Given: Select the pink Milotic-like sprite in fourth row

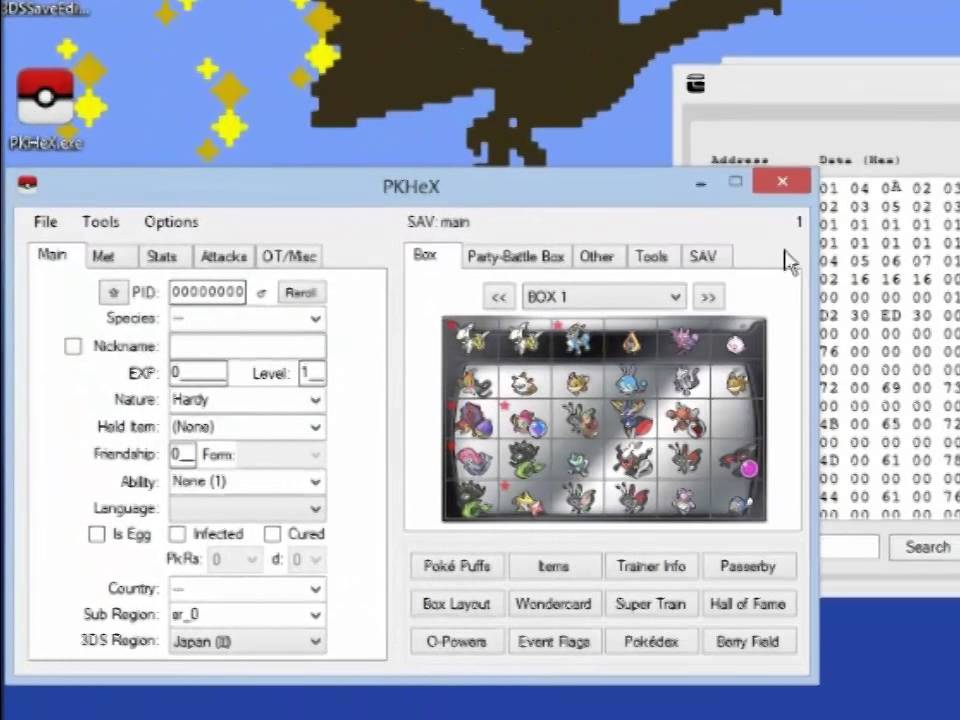Looking at the screenshot, I should point(474,462).
